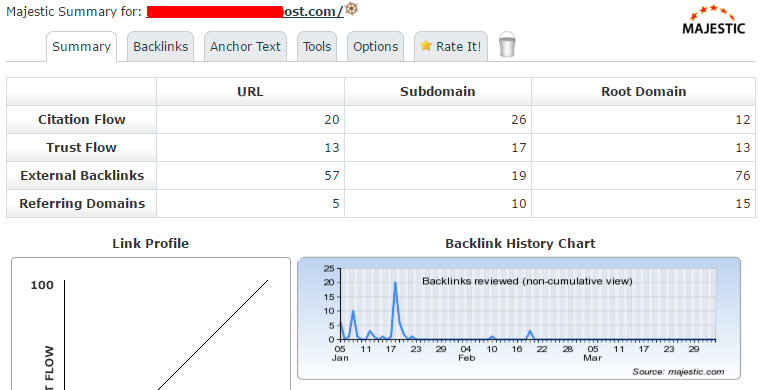The image size is (762, 390).
Task: Open the Anchor Text tab
Action: [x=245, y=47]
